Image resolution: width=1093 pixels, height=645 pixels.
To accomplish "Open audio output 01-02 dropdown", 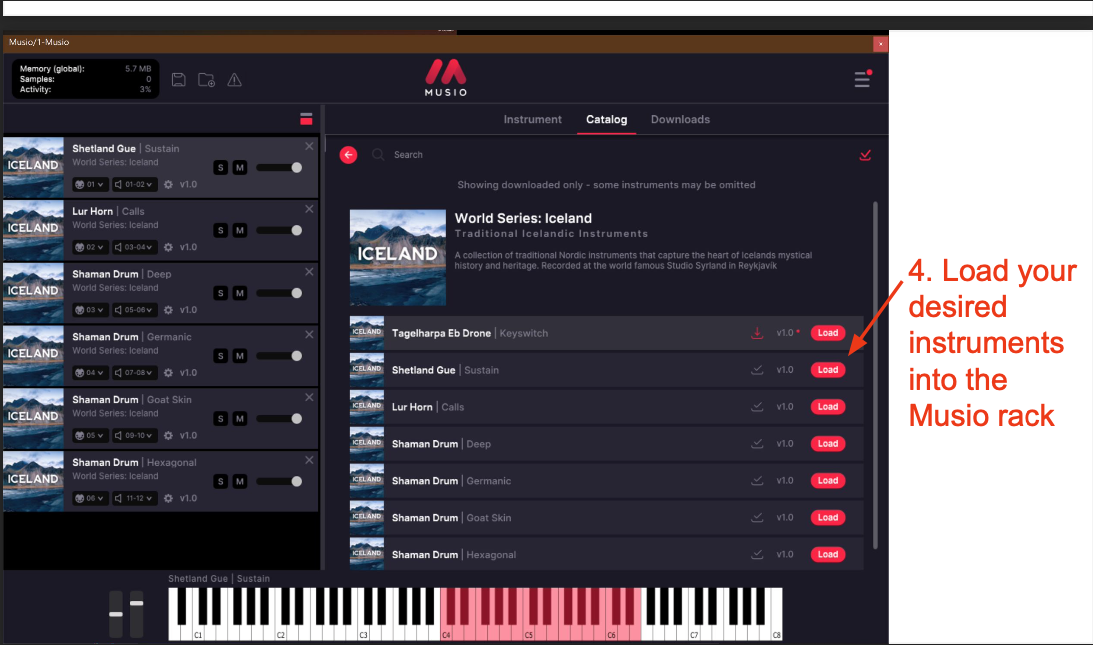I will [x=134, y=185].
